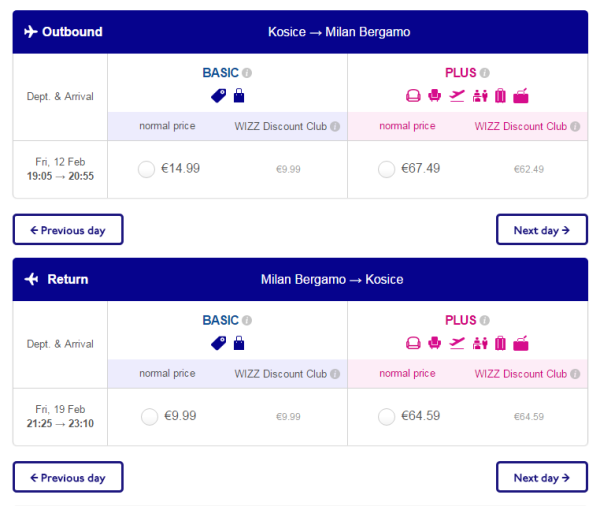Click return PLUS briefcase bag icon
The image size is (600, 506).
point(520,343)
